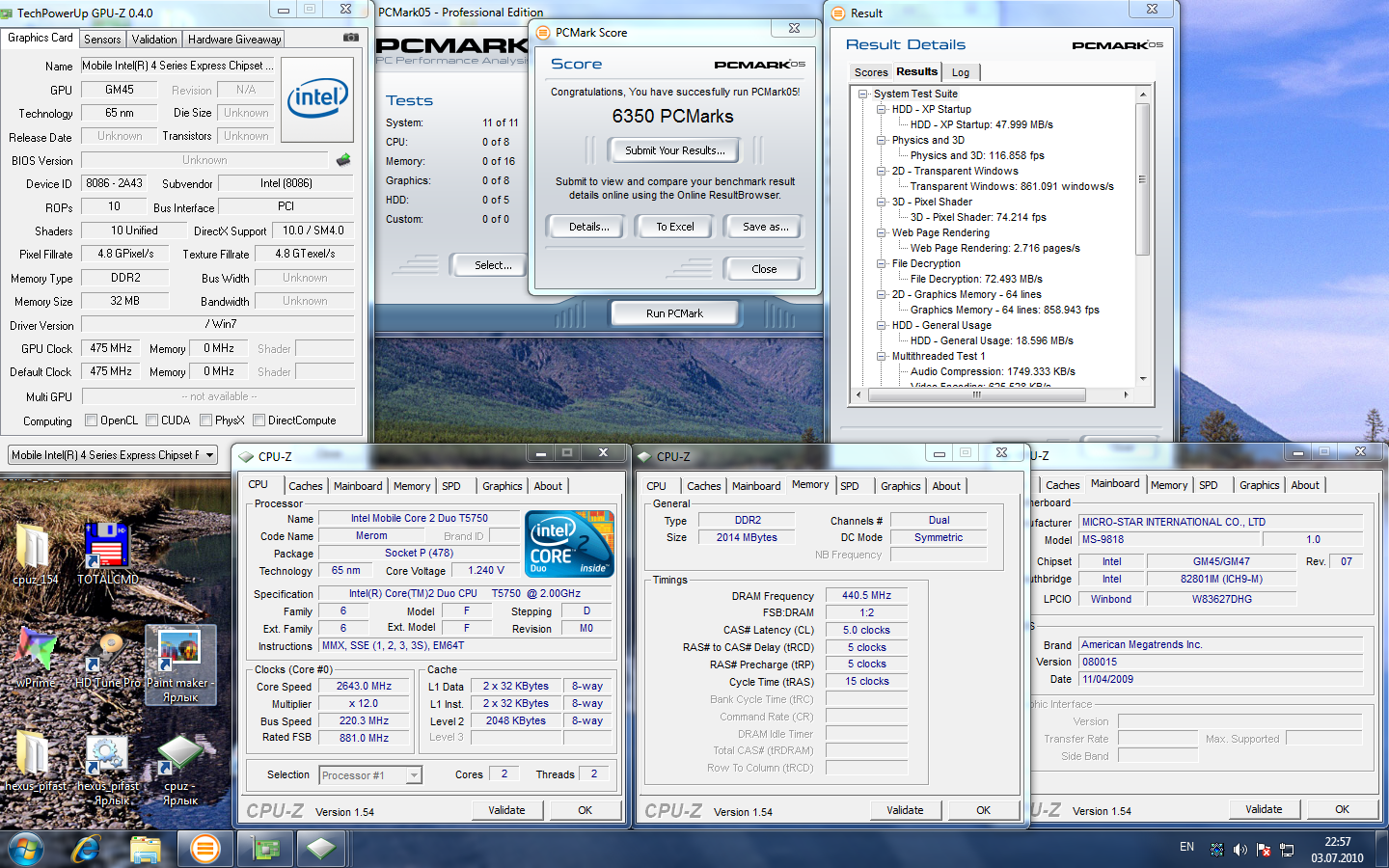1389x868 pixels.
Task: Click the Details... button
Action: [x=588, y=227]
